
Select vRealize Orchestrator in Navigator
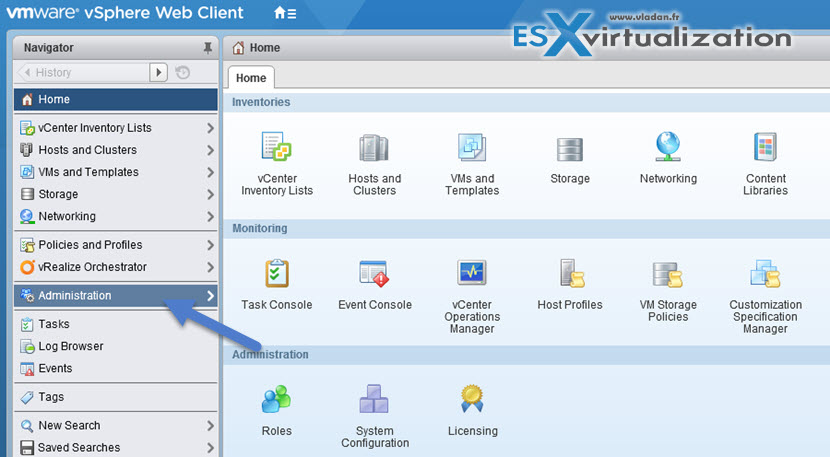point(115,267)
